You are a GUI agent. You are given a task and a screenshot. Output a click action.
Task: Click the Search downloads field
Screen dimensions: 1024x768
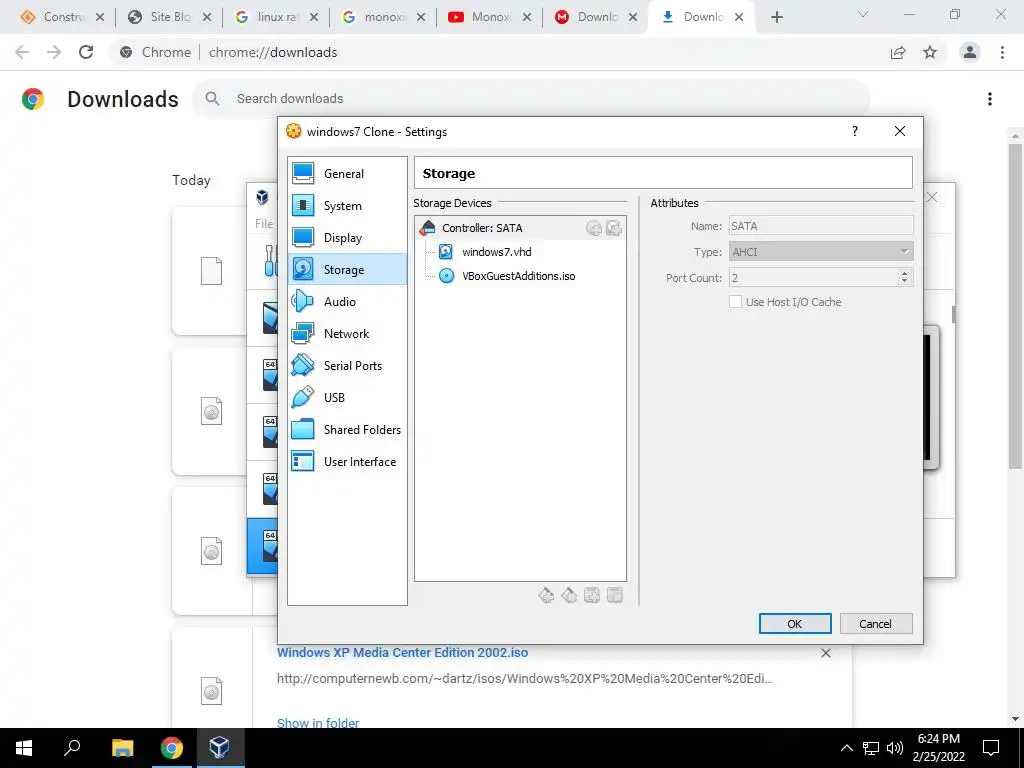coord(531,99)
